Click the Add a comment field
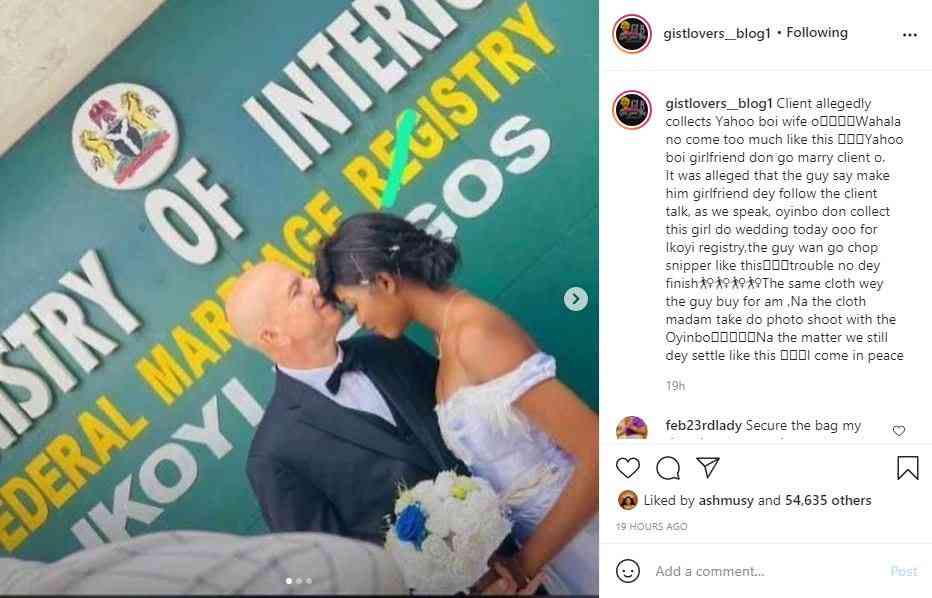The width and height of the screenshot is (932, 598). point(767,571)
